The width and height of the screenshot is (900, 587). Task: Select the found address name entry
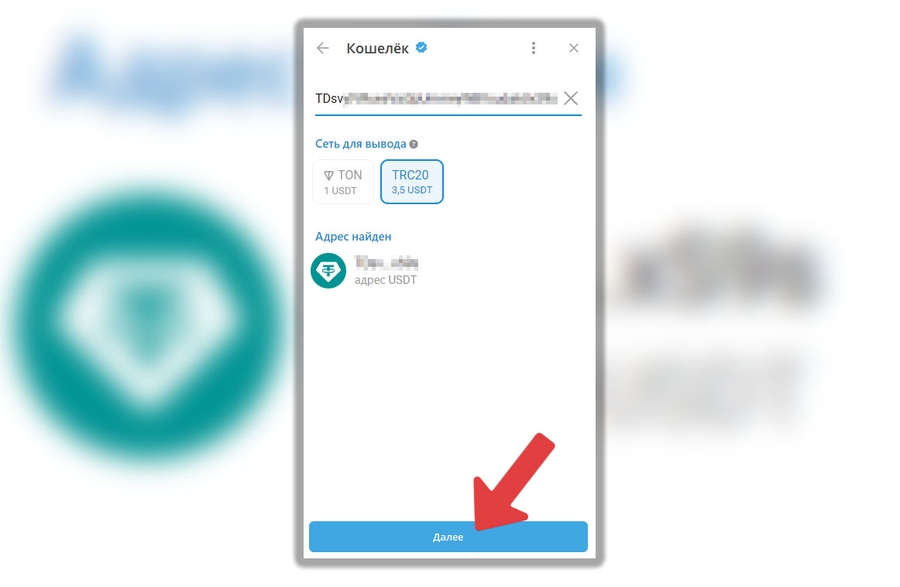386,263
